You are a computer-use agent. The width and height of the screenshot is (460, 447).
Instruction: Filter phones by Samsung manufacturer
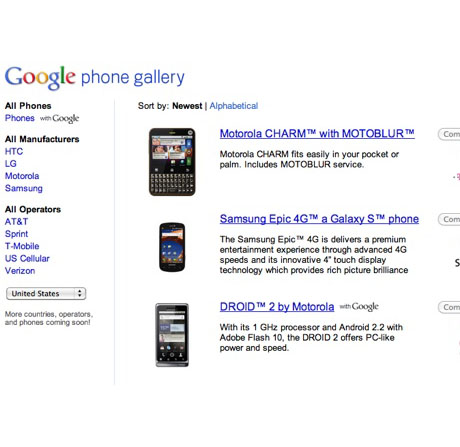24,188
